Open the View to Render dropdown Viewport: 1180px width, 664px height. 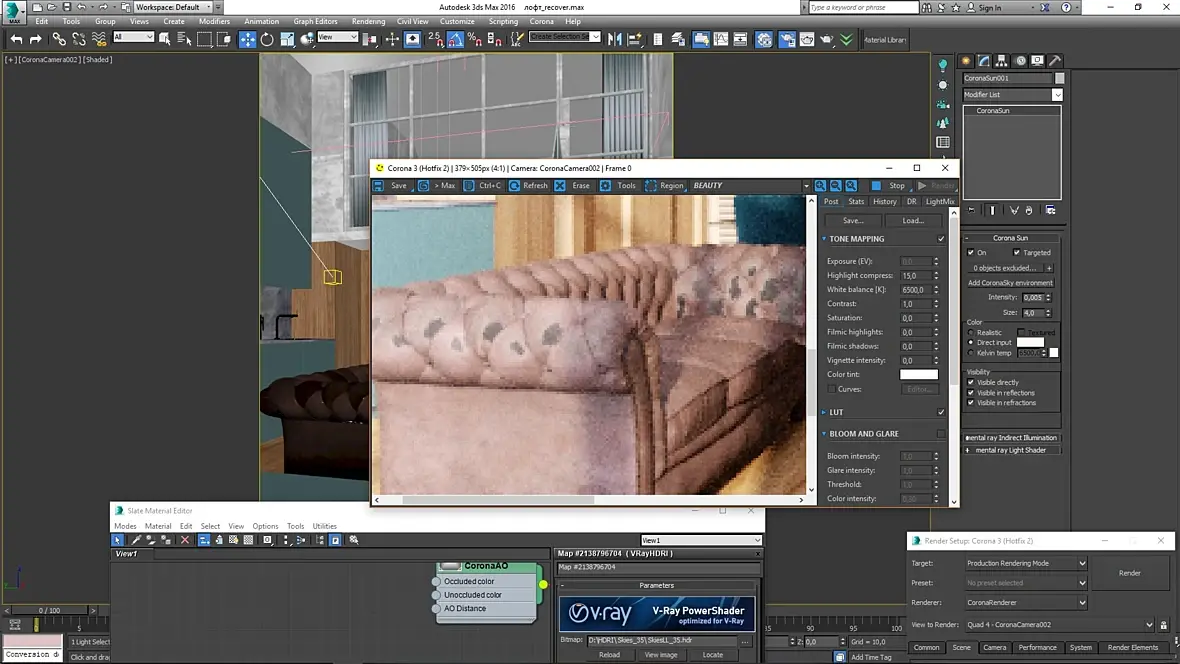click(x=1059, y=625)
